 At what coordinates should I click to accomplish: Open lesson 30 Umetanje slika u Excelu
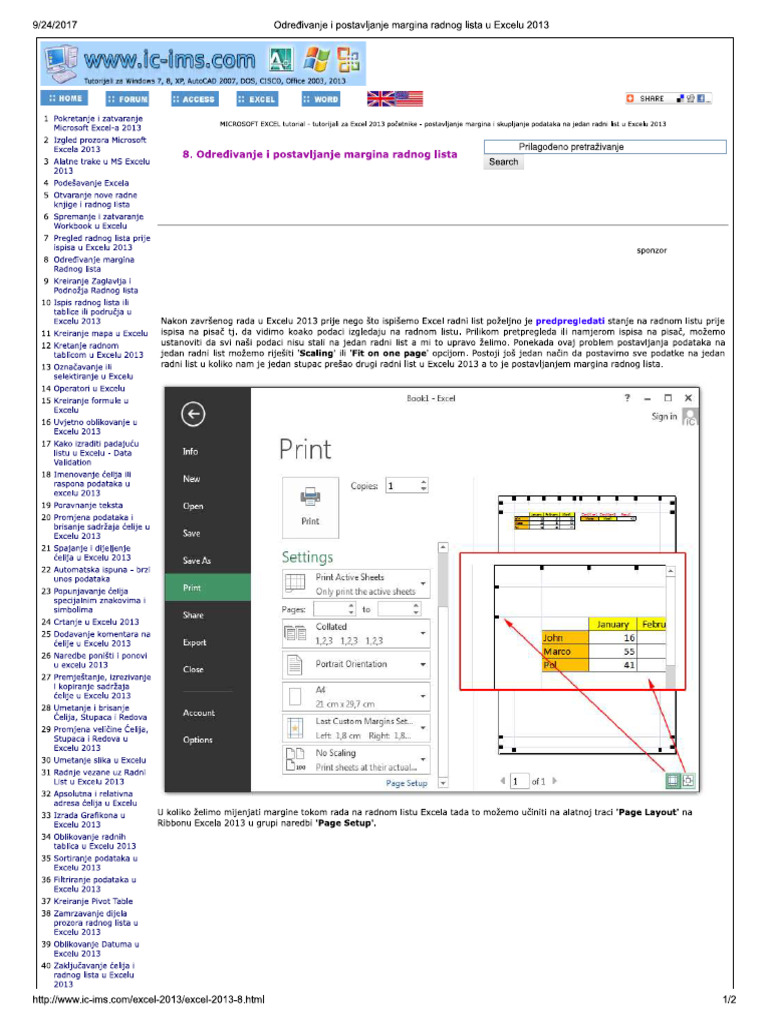pyautogui.click(x=100, y=760)
